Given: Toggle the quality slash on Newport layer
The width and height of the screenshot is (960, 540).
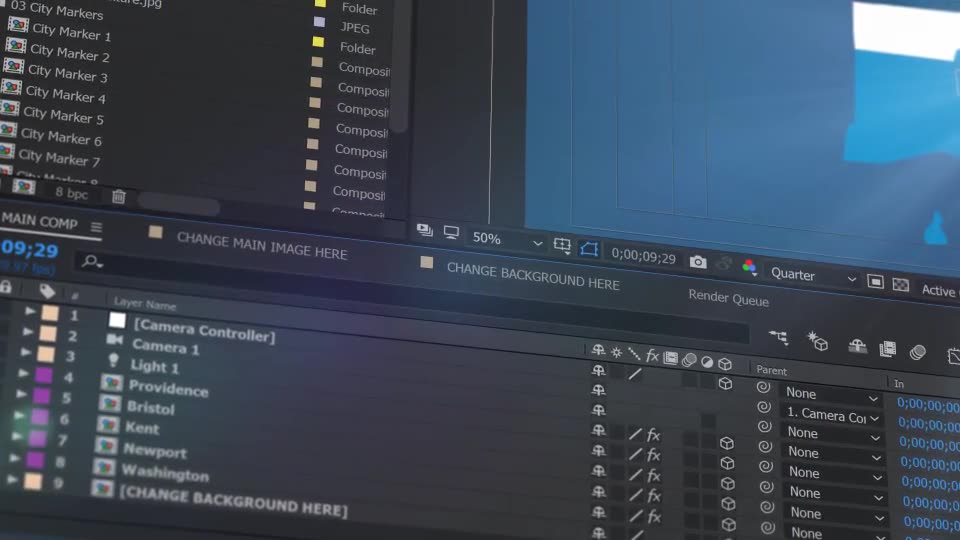Looking at the screenshot, I should click(636, 493).
